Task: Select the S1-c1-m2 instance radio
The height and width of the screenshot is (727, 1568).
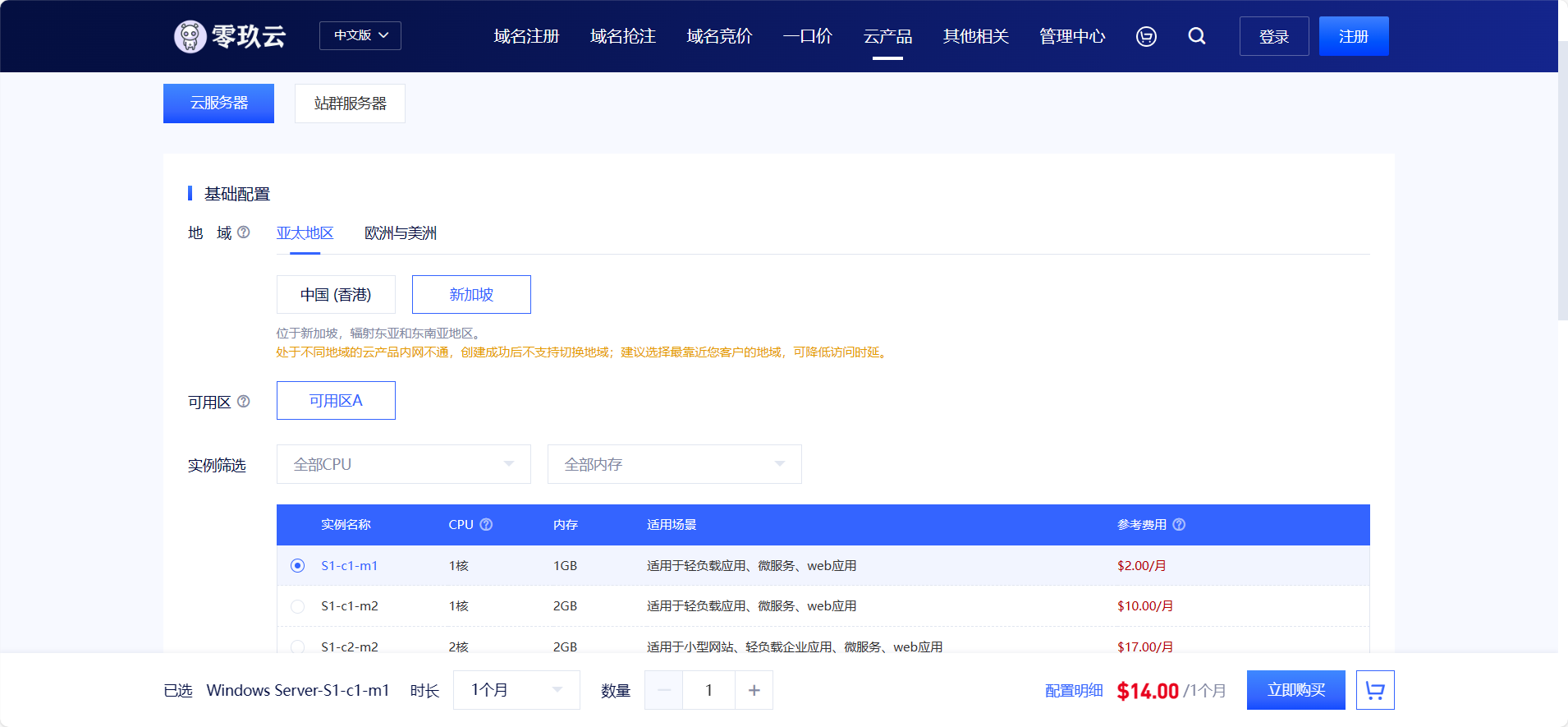Action: (298, 606)
